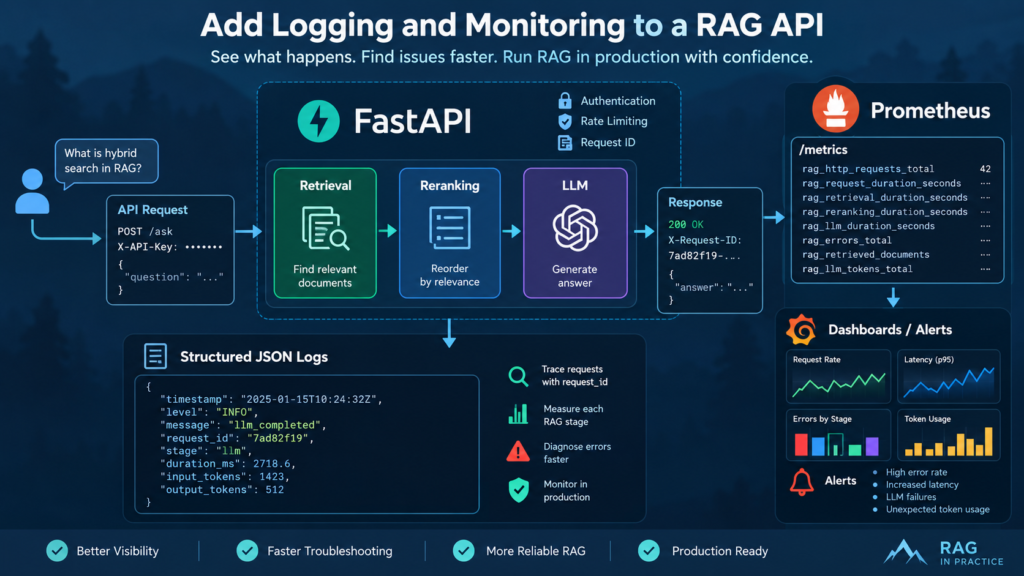This screenshot has height=576, width=1024.
Task: Click the request_id "7ad82f19" log line
Action: click(x=237, y=438)
